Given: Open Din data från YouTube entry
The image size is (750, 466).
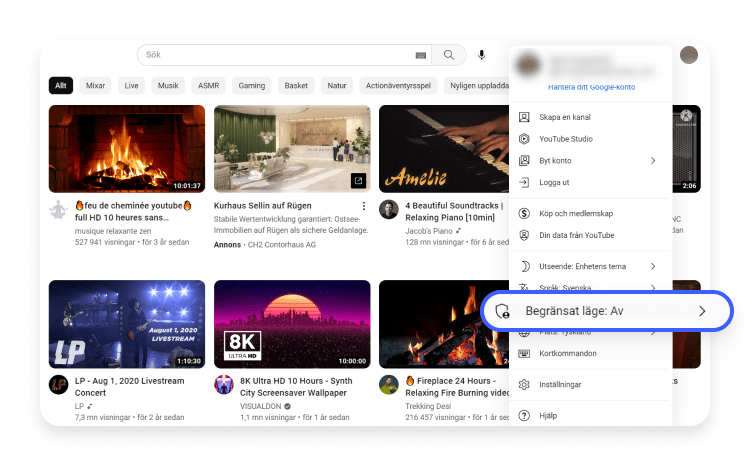Looking at the screenshot, I should 590,235.
